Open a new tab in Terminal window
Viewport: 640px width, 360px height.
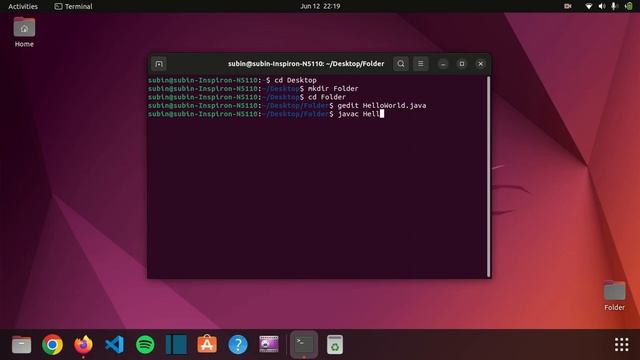pos(159,64)
